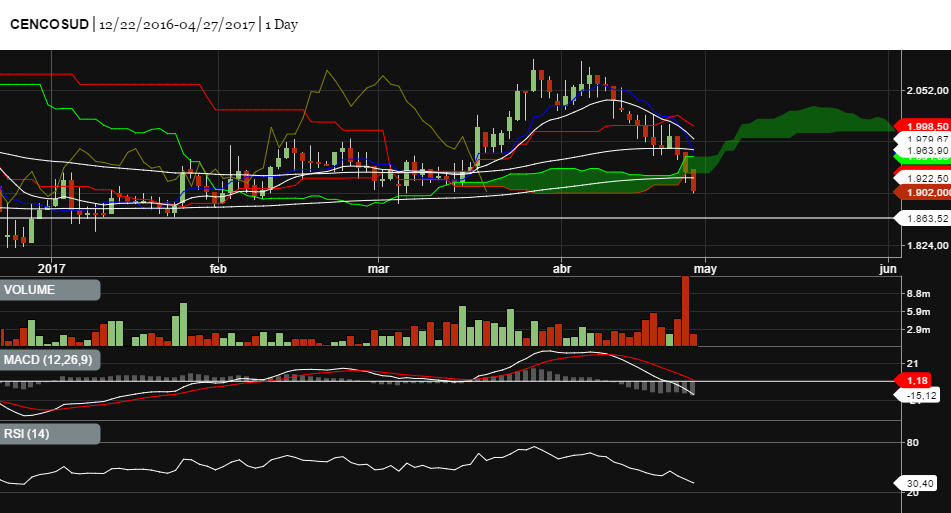Click the jun time axis label
The height and width of the screenshot is (513, 951).
click(x=888, y=269)
